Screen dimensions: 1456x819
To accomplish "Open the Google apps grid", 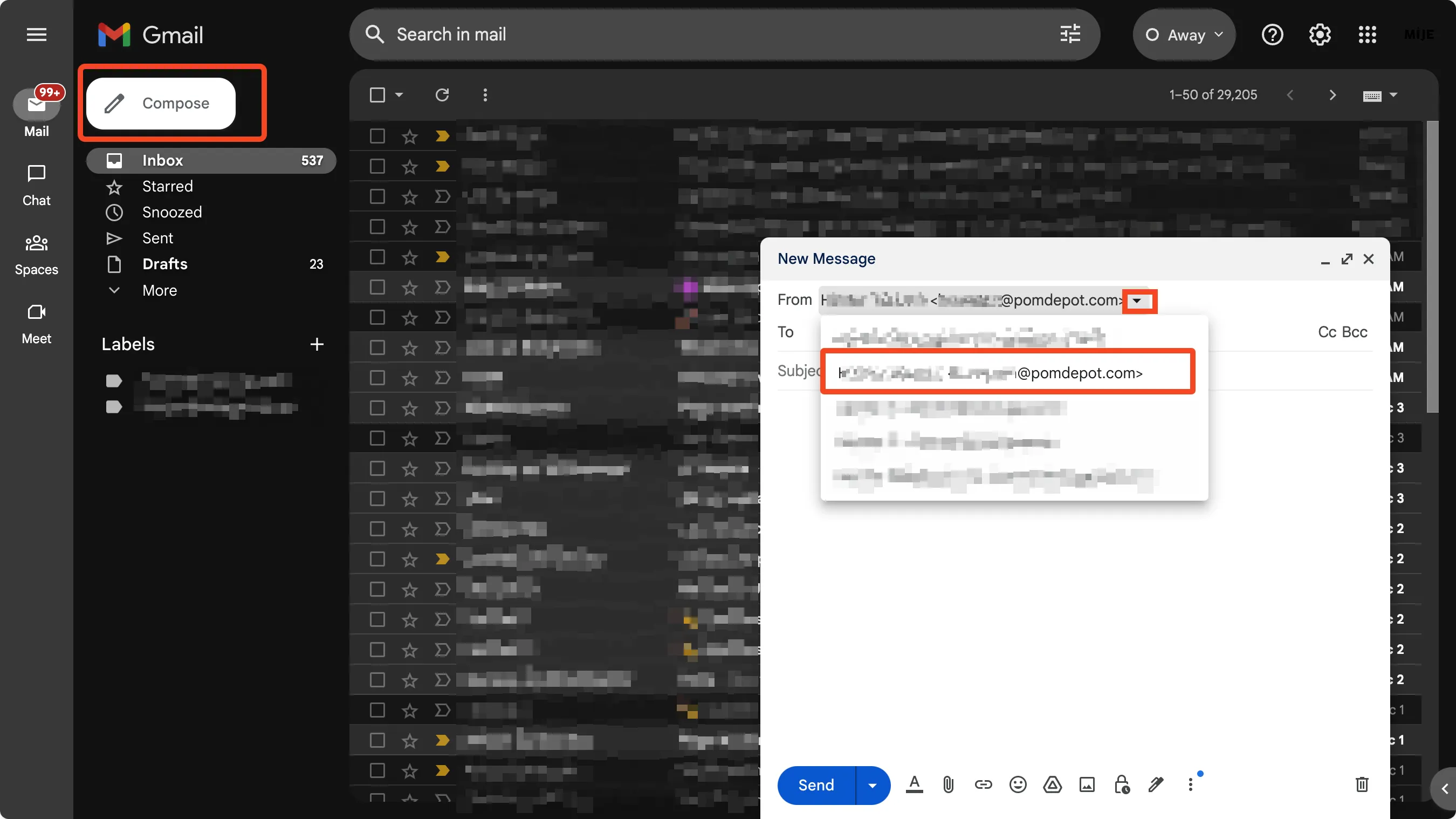I will [x=1367, y=35].
